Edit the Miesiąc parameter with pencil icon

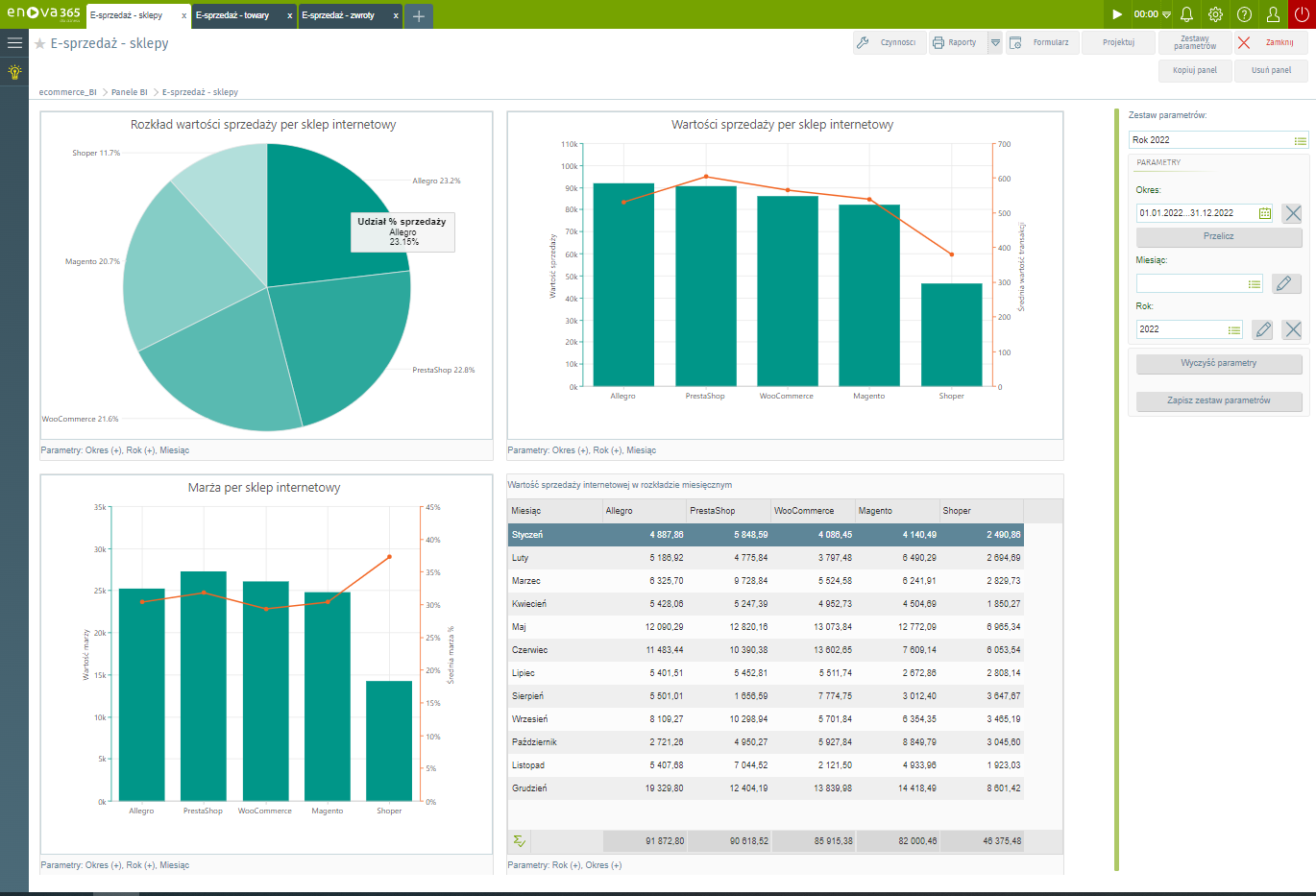click(x=1286, y=283)
